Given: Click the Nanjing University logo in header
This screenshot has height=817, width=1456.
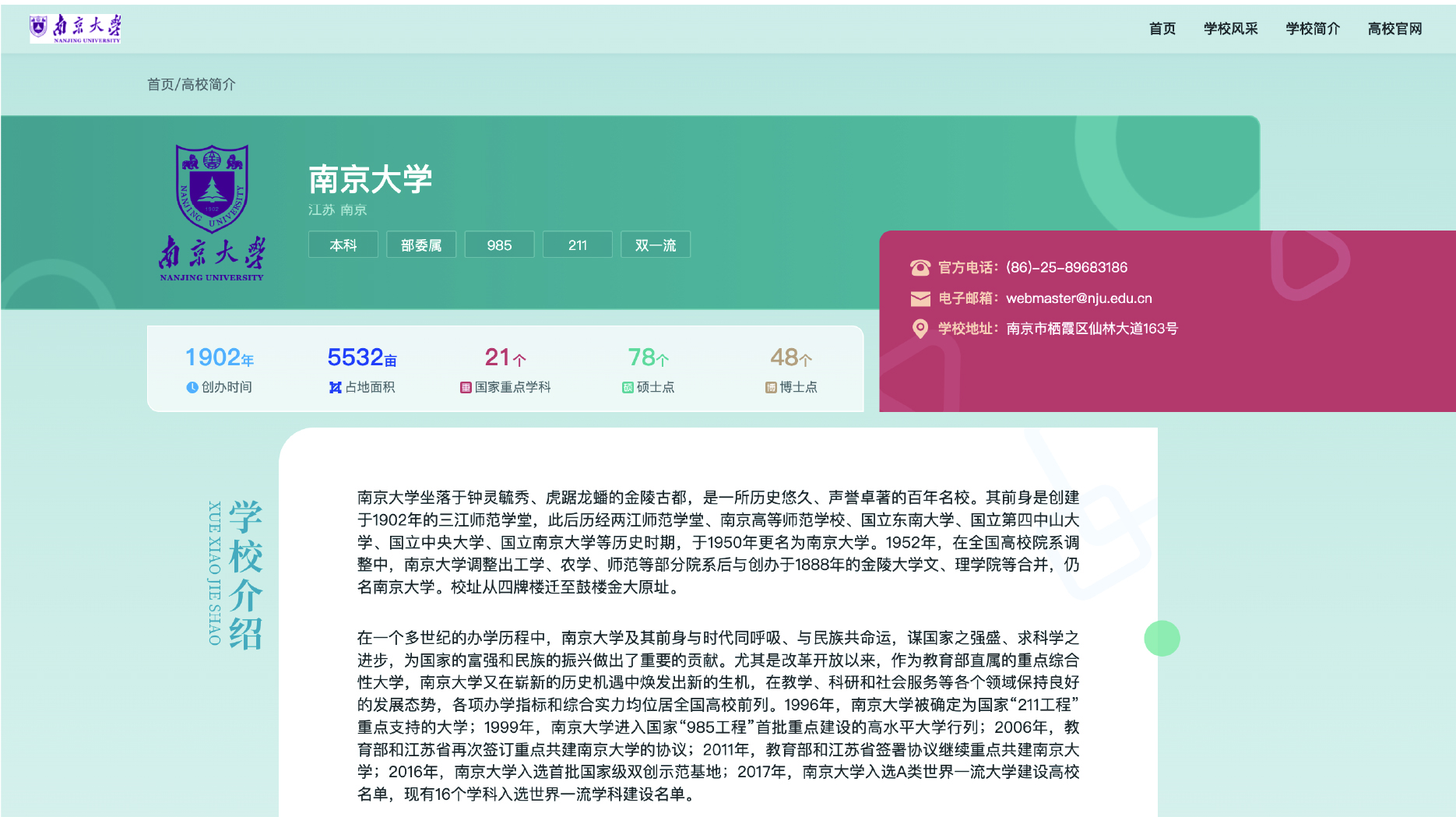Looking at the screenshot, I should [76, 29].
